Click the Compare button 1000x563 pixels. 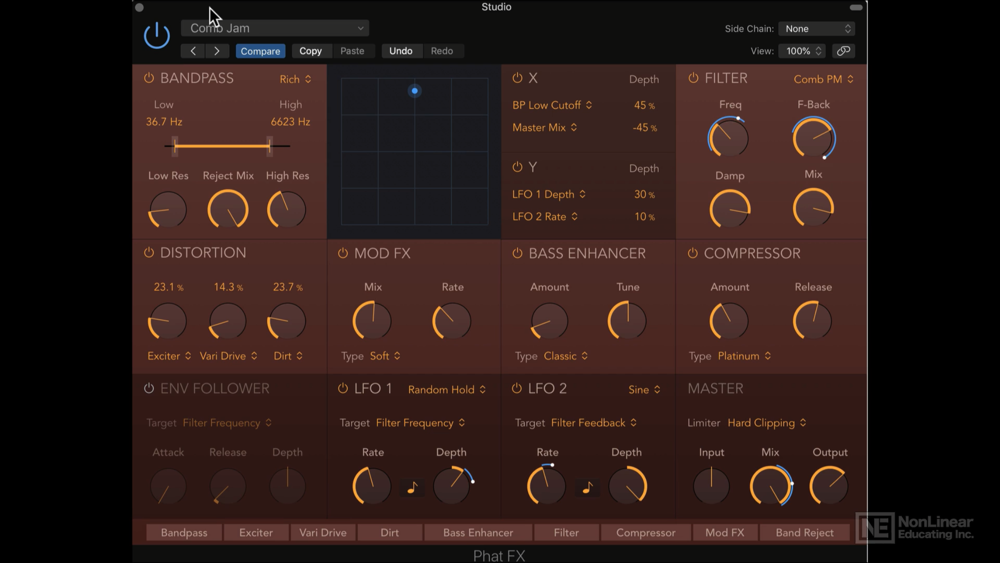260,51
